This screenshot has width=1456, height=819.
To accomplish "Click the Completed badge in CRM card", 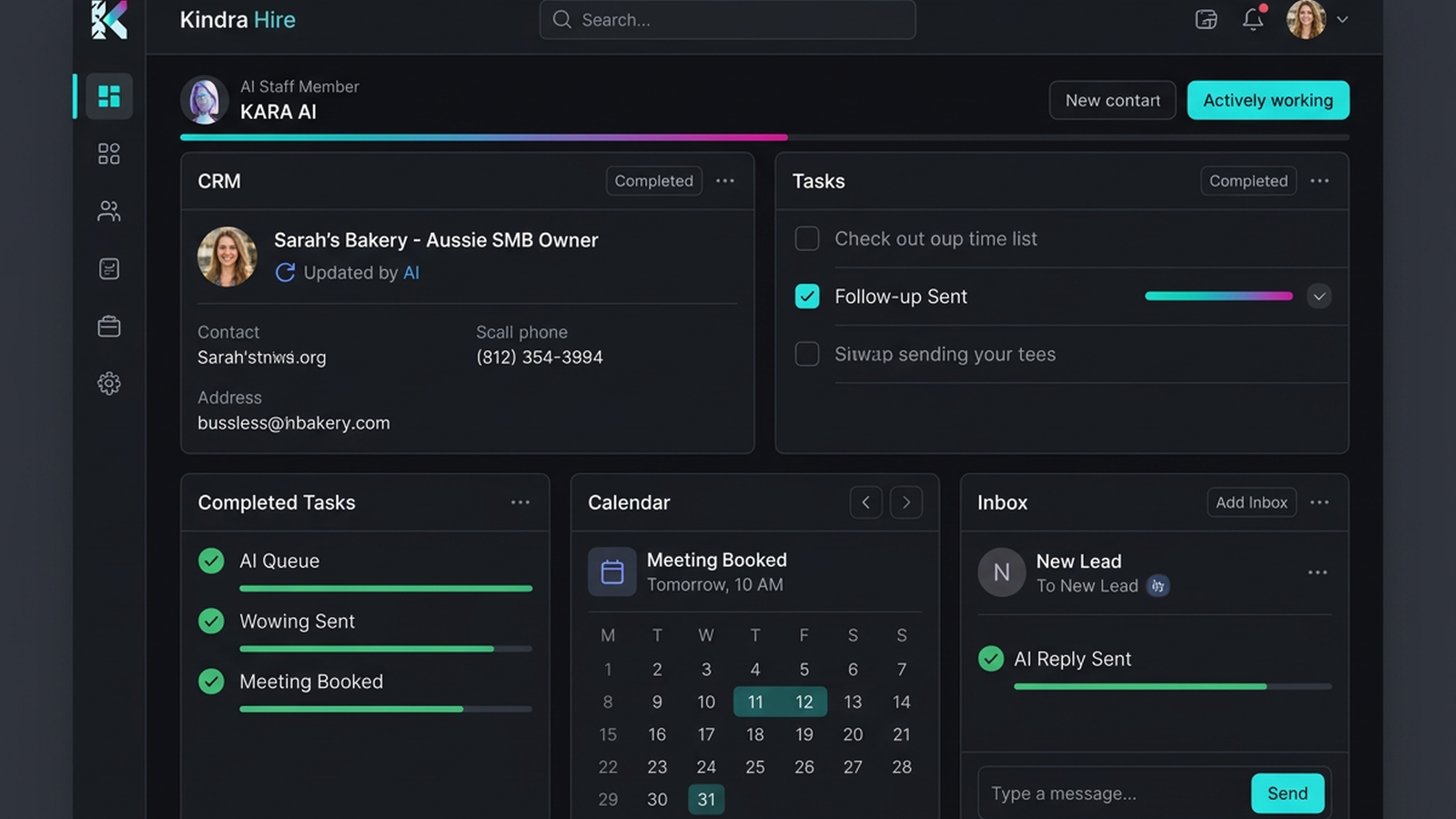I will [654, 181].
